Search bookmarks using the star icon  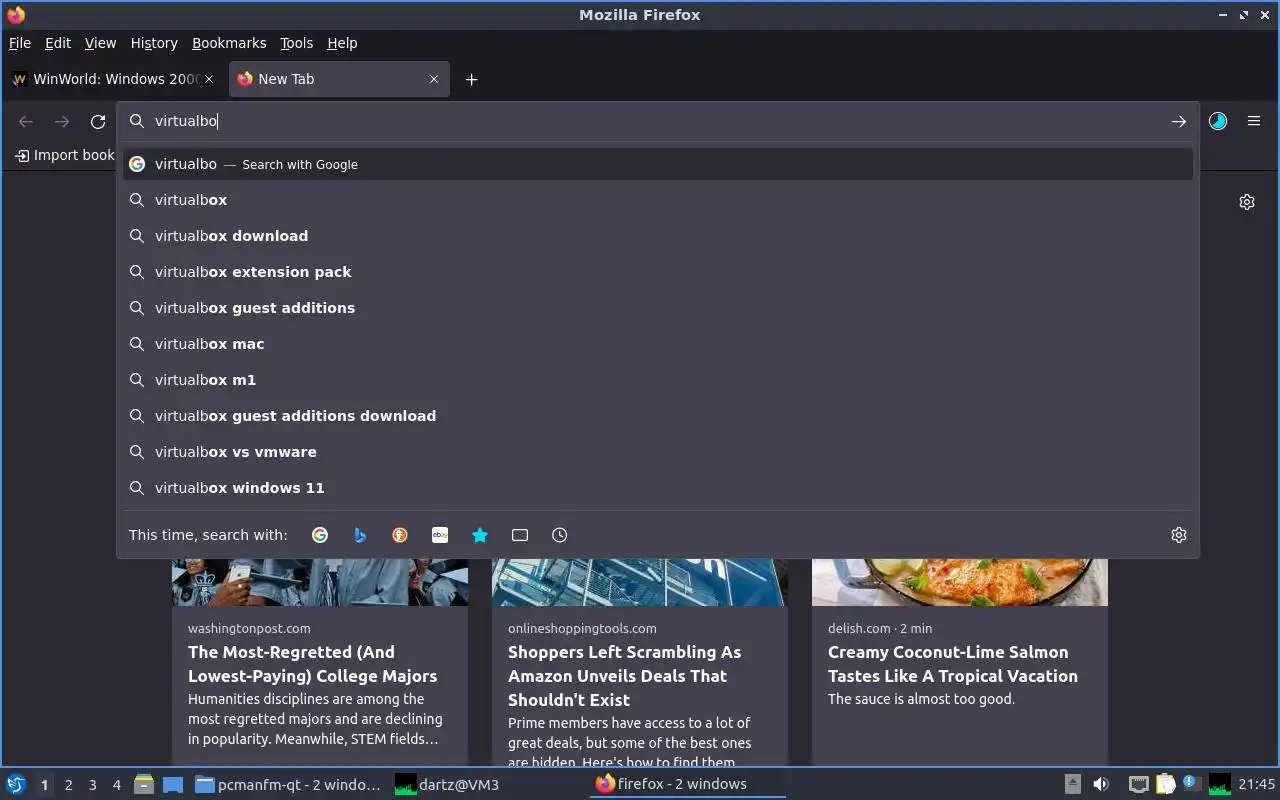(x=480, y=535)
